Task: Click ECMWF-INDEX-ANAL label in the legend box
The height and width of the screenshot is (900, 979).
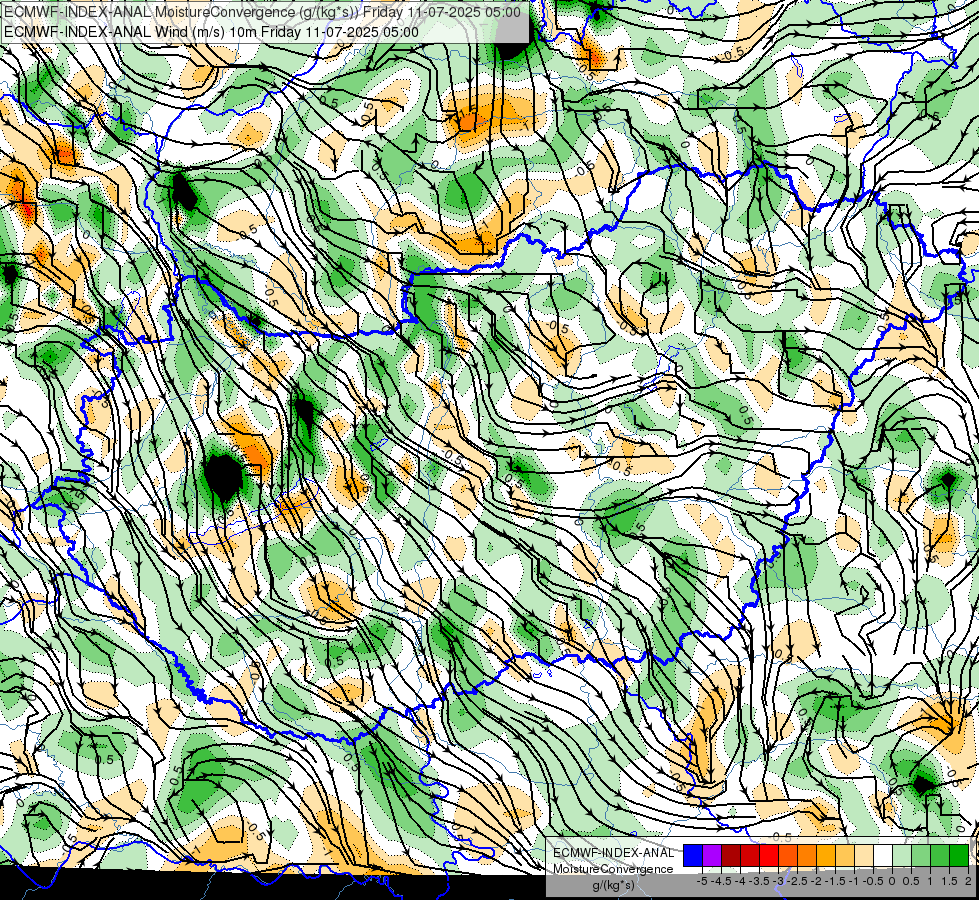Action: [x=614, y=853]
